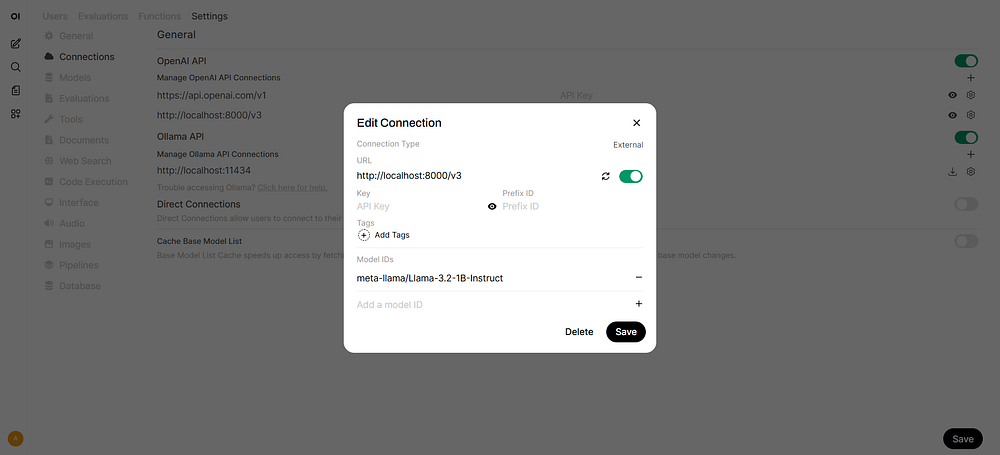Image resolution: width=1000 pixels, height=455 pixels.
Task: Toggle the OpenAI API switch
Action: (x=966, y=61)
